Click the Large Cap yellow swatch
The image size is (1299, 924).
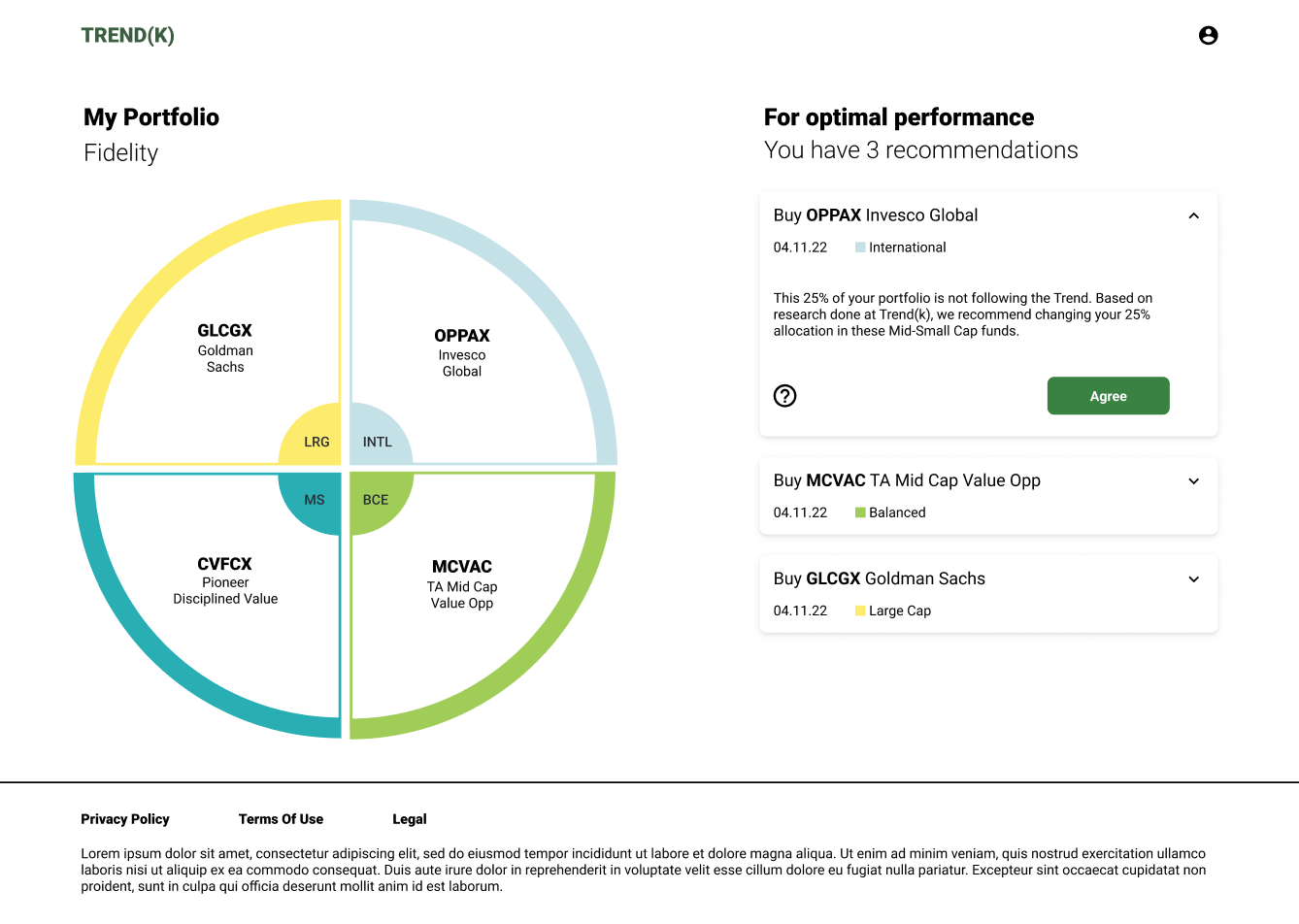coord(860,610)
